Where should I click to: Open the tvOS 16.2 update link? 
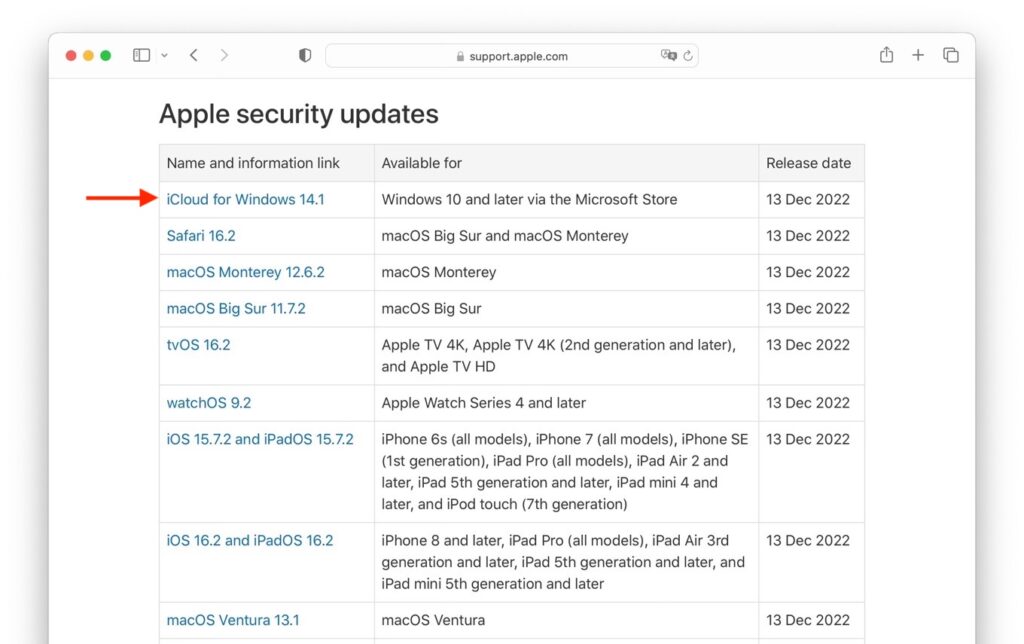tap(197, 344)
